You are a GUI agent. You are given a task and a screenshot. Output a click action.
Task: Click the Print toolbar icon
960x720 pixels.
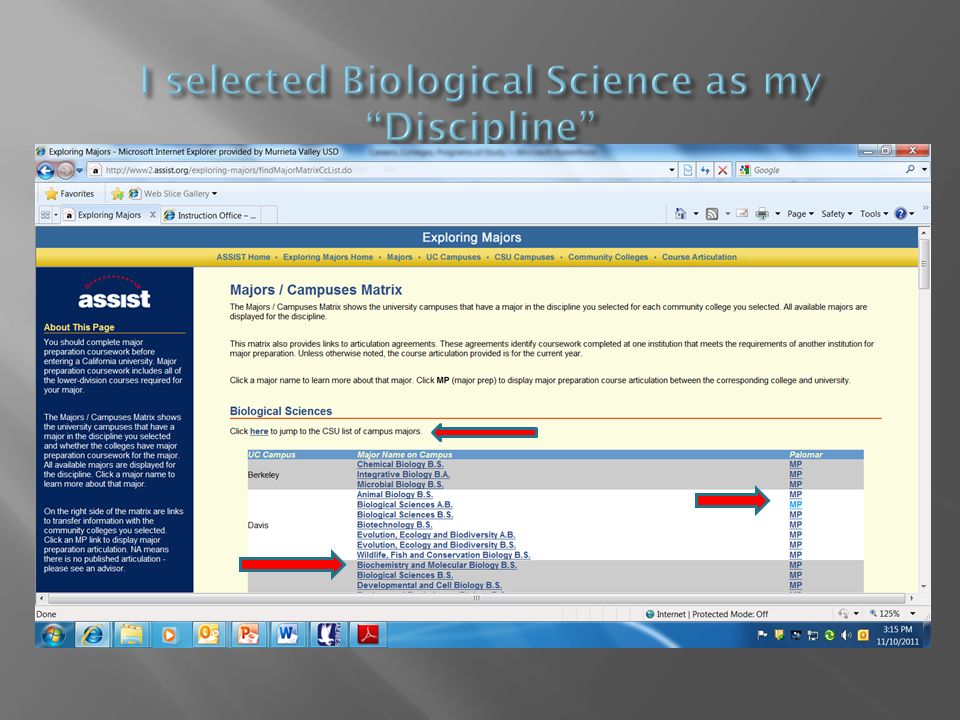762,214
